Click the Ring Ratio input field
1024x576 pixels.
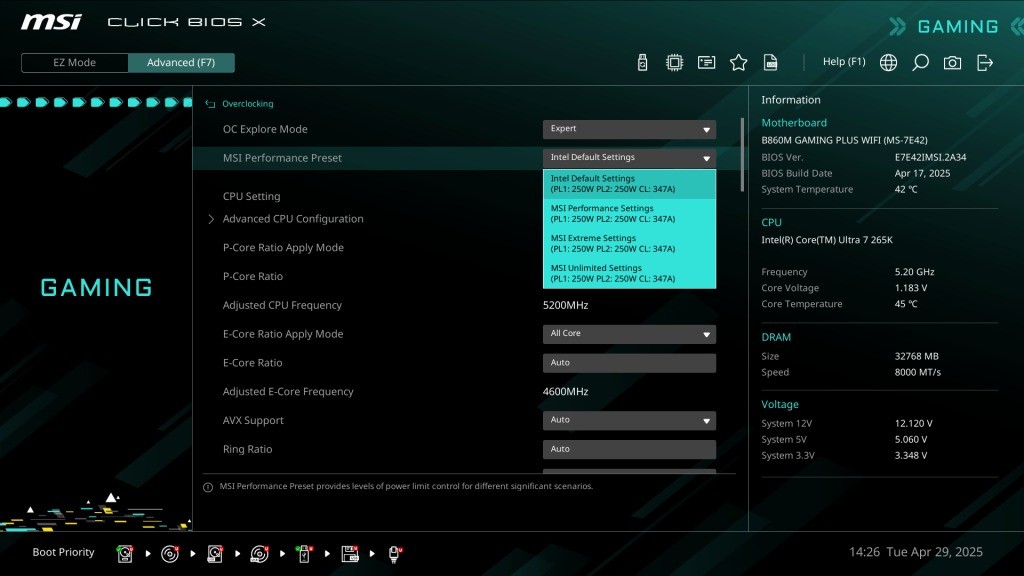(629, 449)
